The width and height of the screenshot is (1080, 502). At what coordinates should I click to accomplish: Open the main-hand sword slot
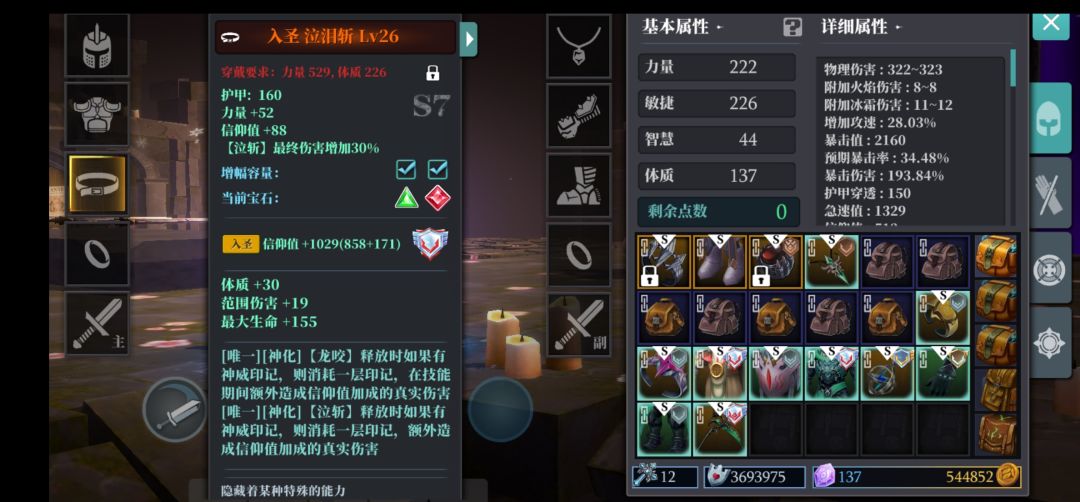tap(97, 323)
